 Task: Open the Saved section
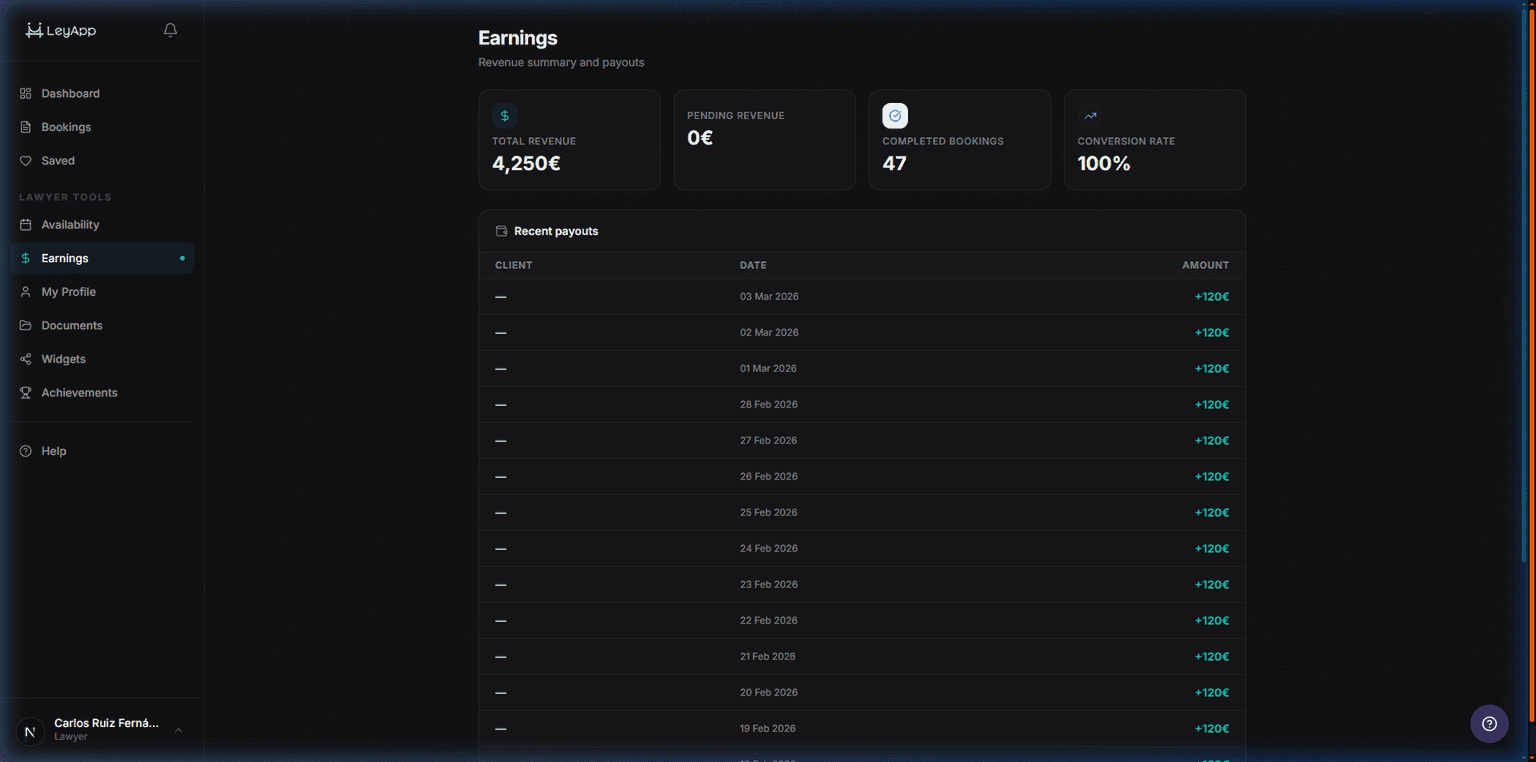(58, 160)
